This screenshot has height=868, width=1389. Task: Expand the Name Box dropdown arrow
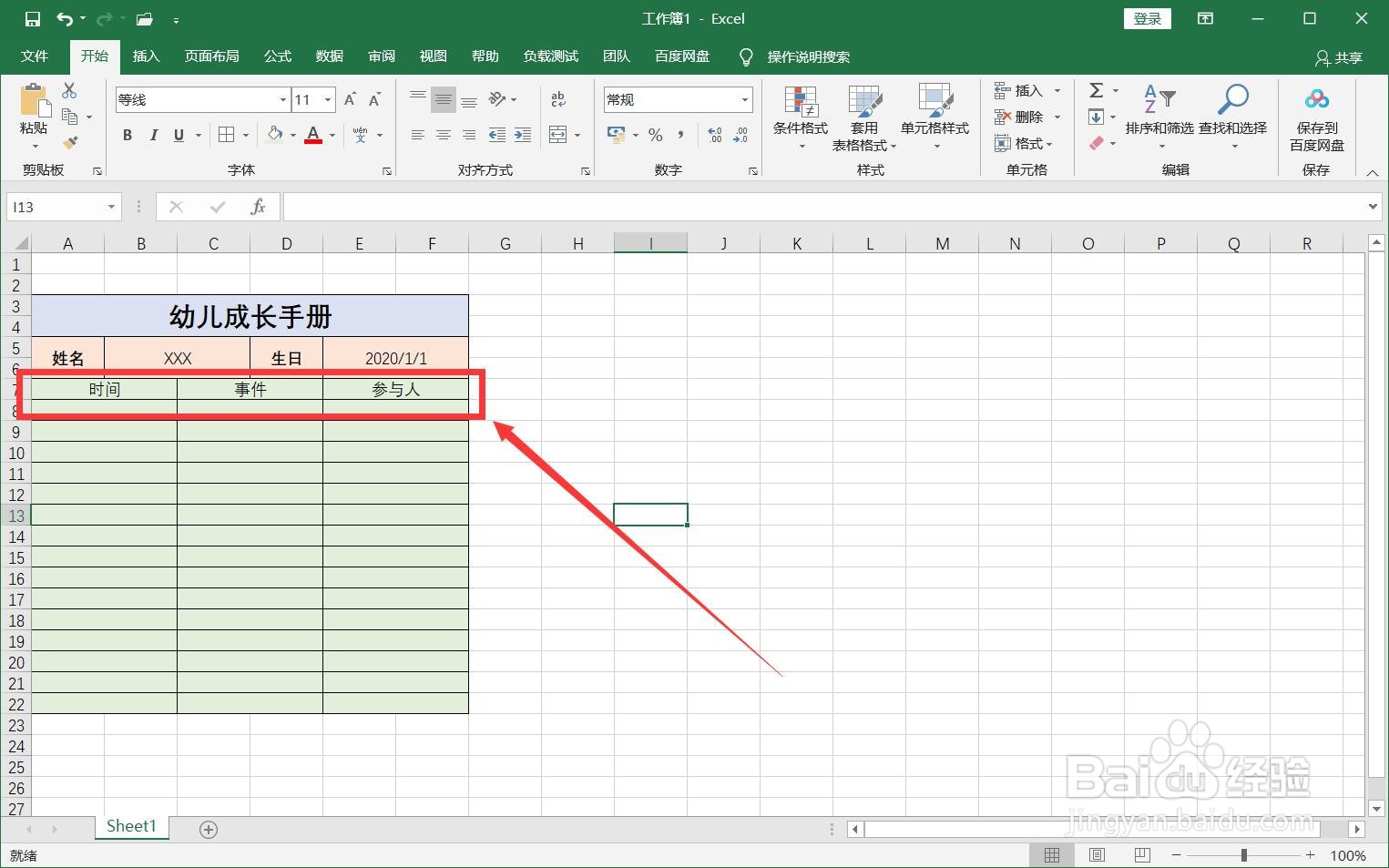pyautogui.click(x=111, y=207)
